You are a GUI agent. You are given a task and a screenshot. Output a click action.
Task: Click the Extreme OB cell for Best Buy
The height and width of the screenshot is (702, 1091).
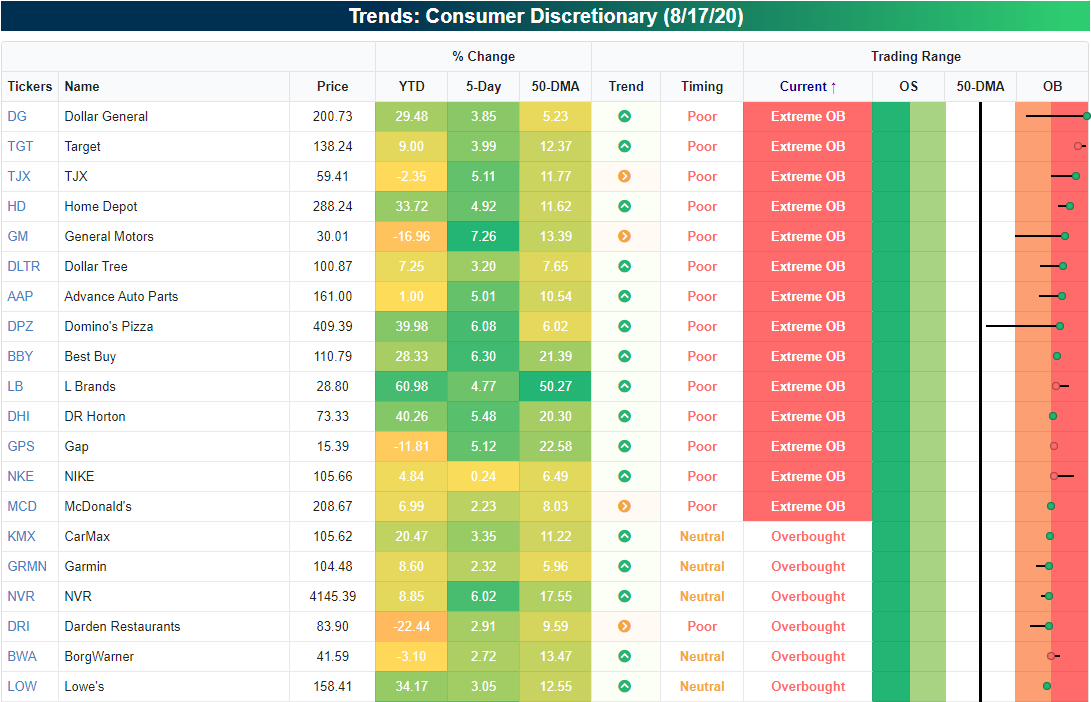click(x=808, y=356)
